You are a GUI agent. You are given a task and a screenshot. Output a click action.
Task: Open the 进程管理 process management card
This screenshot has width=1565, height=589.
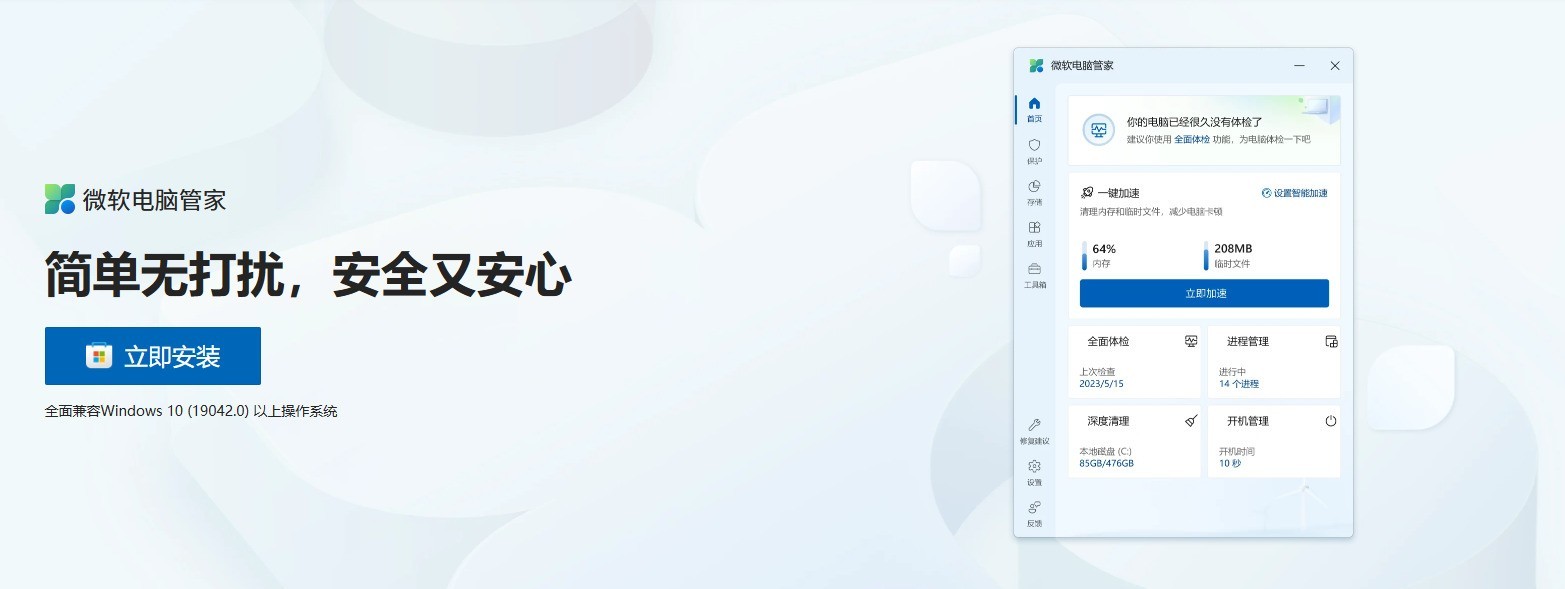pyautogui.click(x=1274, y=362)
